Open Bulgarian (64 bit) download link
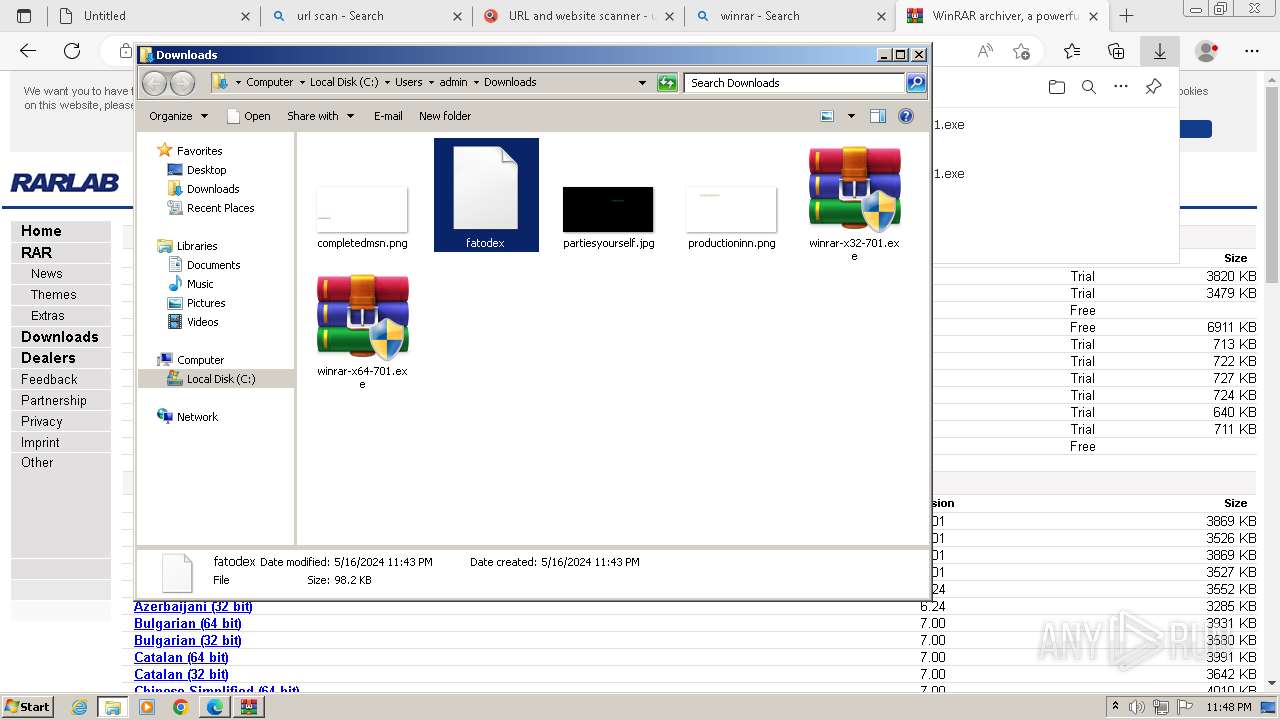The height and width of the screenshot is (720, 1280). [x=188, y=624]
